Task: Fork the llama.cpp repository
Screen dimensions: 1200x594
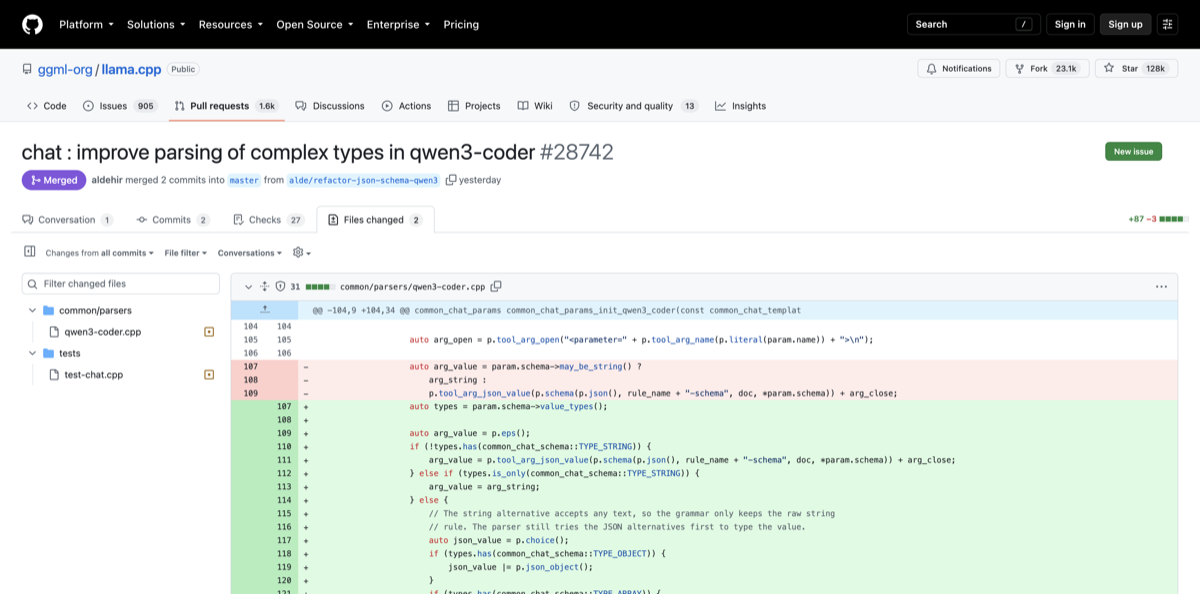Action: [1046, 68]
